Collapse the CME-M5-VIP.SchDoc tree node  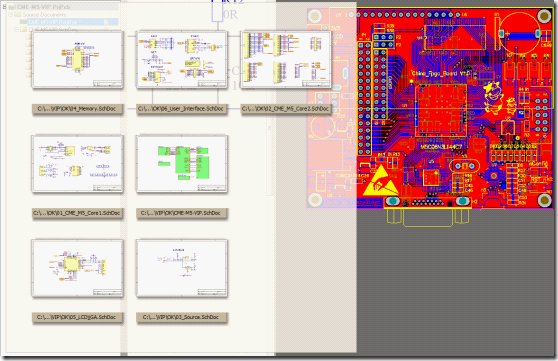click(16, 30)
